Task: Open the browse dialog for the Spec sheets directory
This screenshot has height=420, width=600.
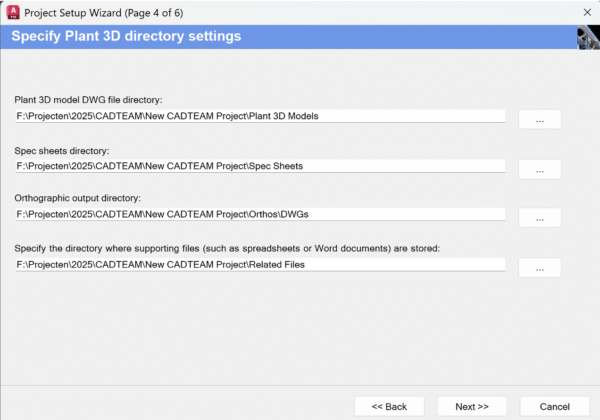Action: click(540, 169)
